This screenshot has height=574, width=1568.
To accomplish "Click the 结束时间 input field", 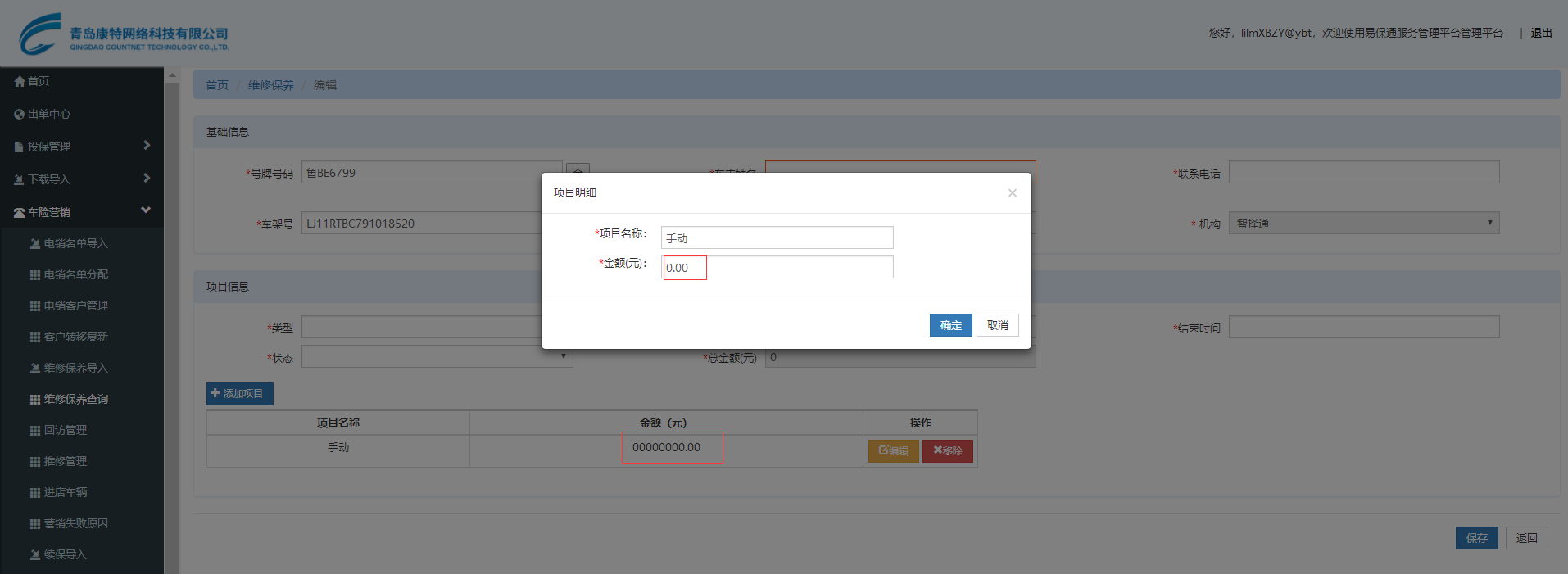I will (1364, 327).
